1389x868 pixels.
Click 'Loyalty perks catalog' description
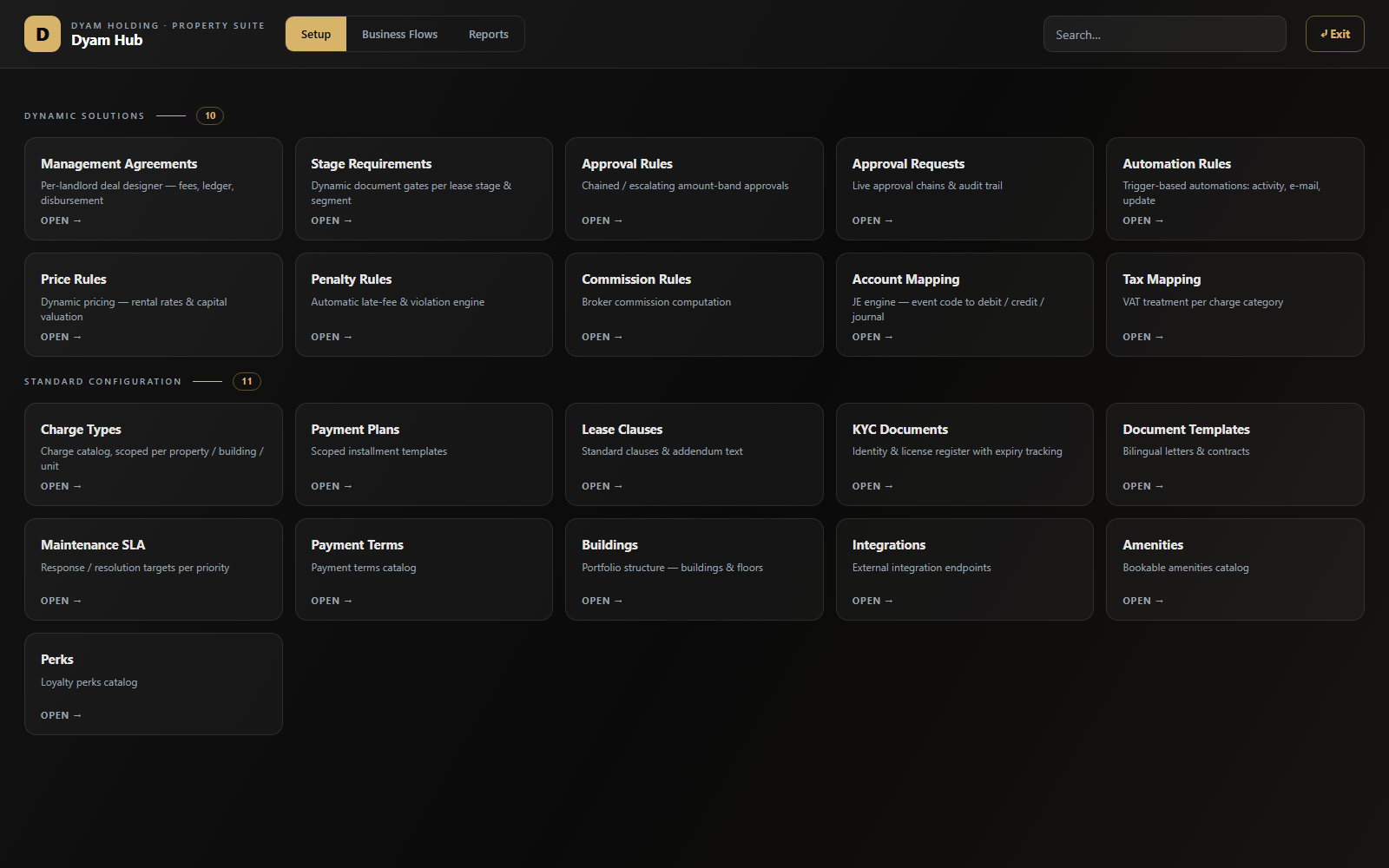click(89, 682)
